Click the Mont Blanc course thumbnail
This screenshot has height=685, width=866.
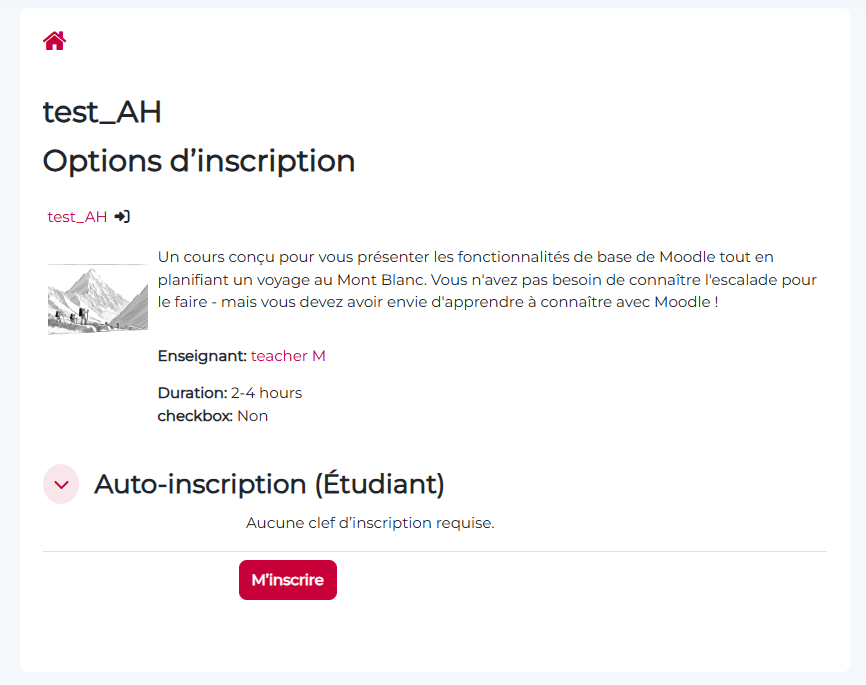pyautogui.click(x=97, y=299)
